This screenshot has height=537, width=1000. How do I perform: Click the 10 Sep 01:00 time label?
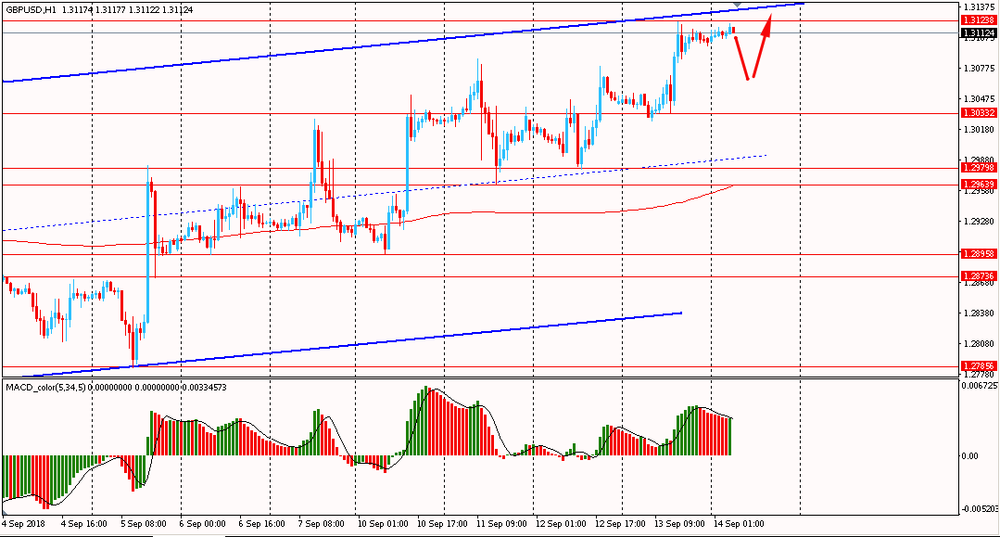(x=383, y=524)
